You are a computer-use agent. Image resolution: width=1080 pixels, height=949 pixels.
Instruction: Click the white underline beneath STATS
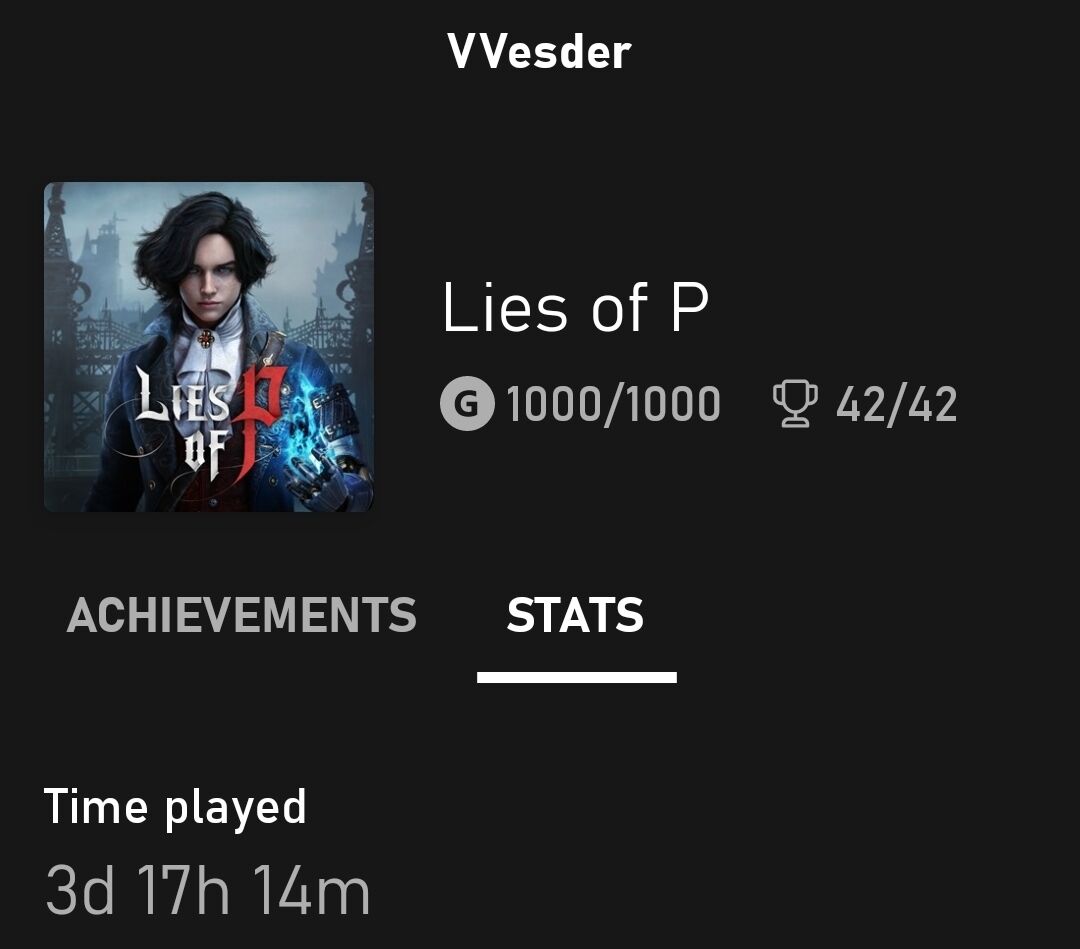coord(576,678)
